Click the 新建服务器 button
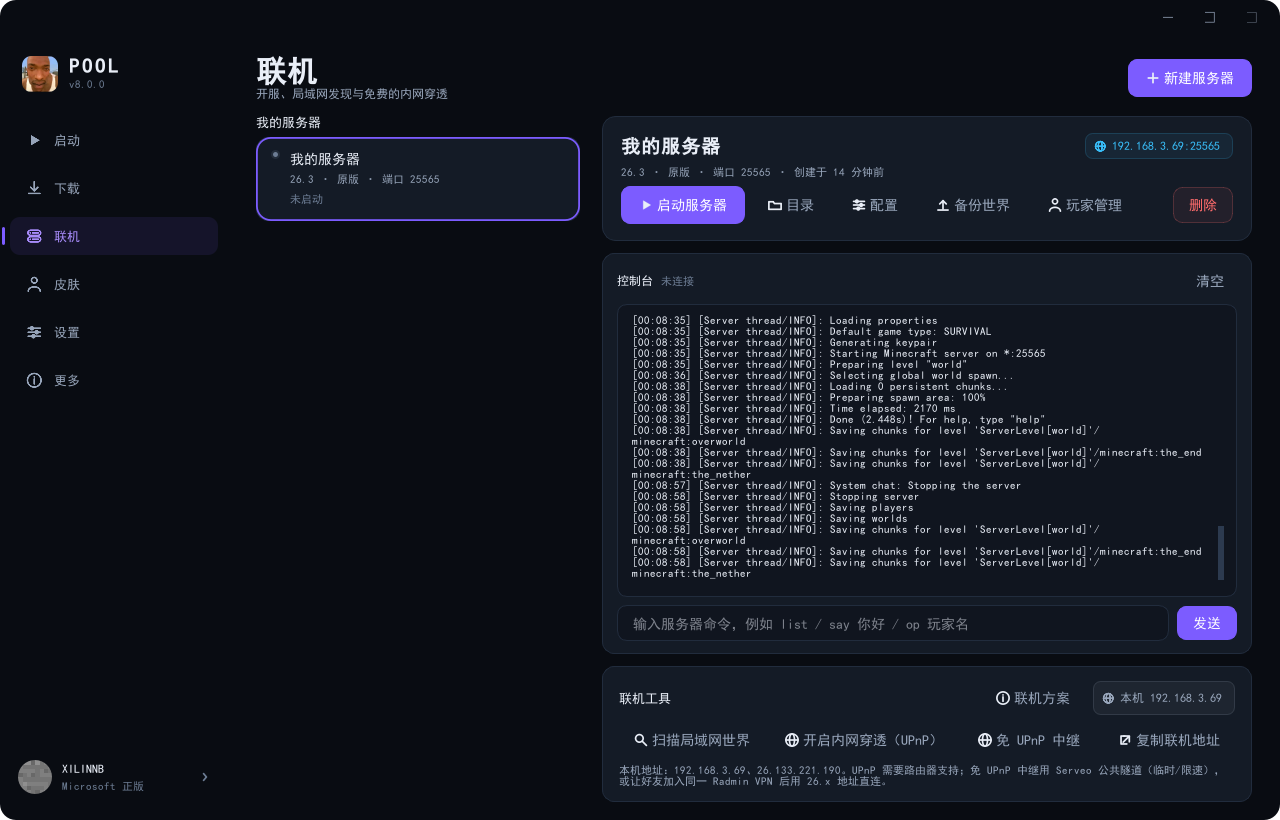This screenshot has height=820, width=1280. [1190, 78]
